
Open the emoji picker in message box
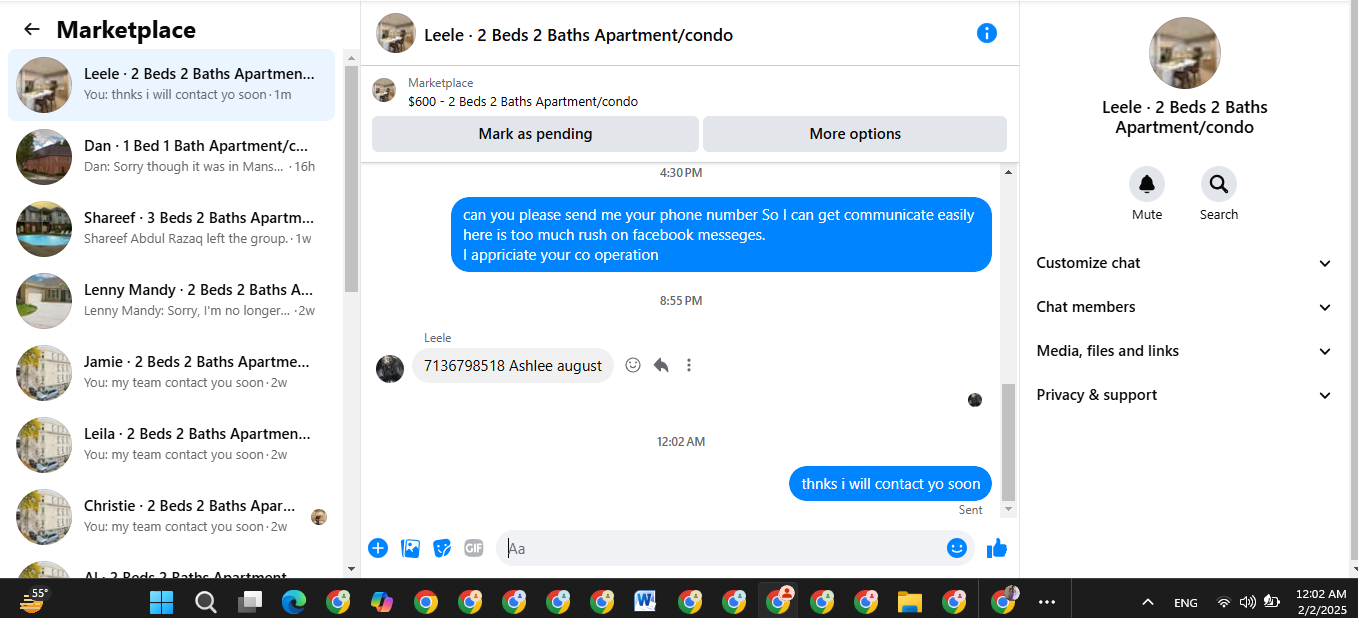pyautogui.click(x=957, y=548)
